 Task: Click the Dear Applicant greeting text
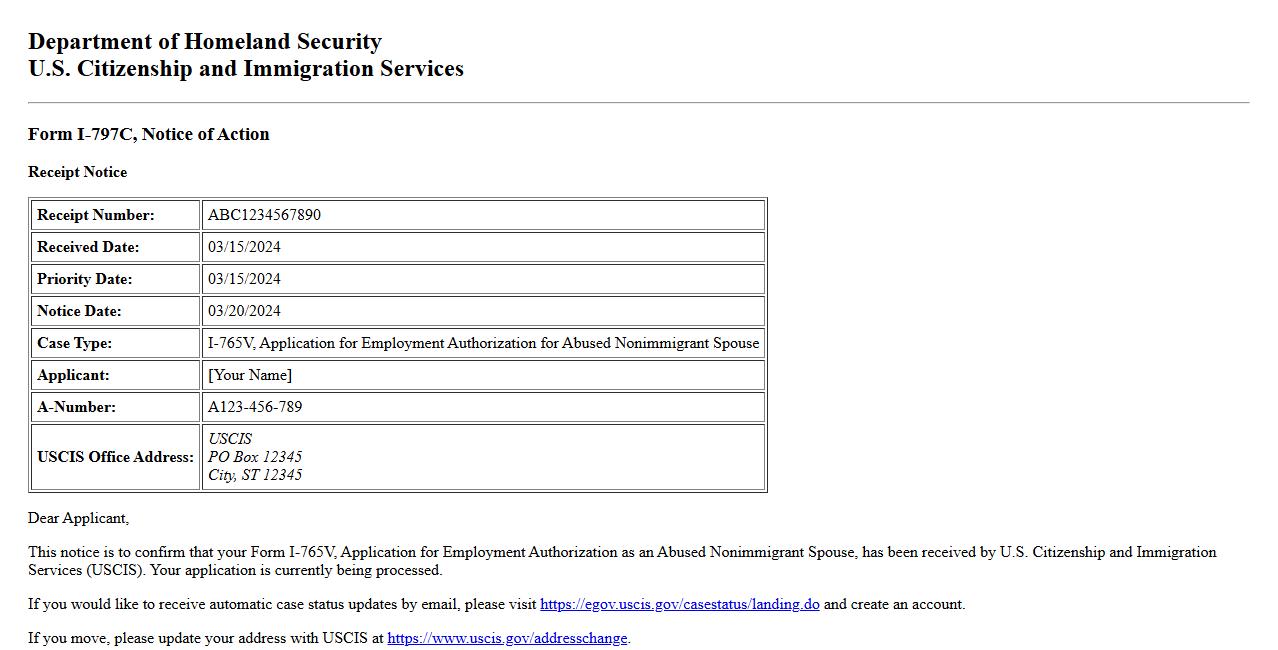(x=78, y=518)
